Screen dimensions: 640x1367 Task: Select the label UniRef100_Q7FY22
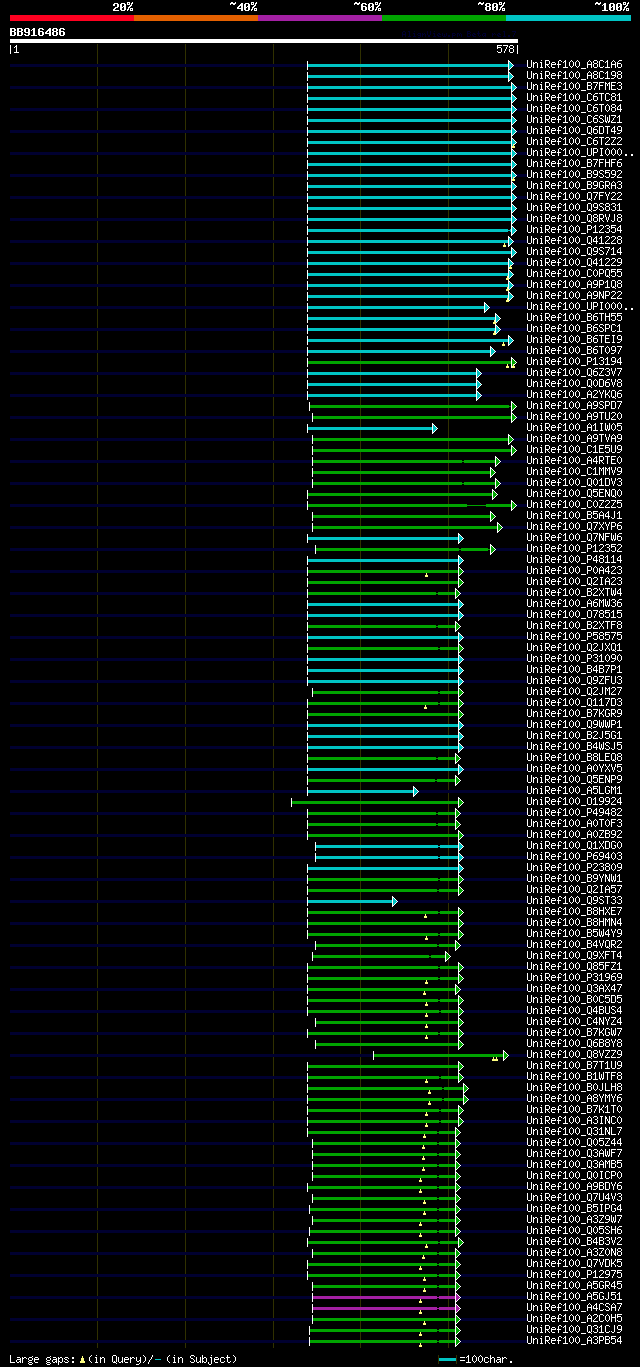pyautogui.click(x=574, y=196)
